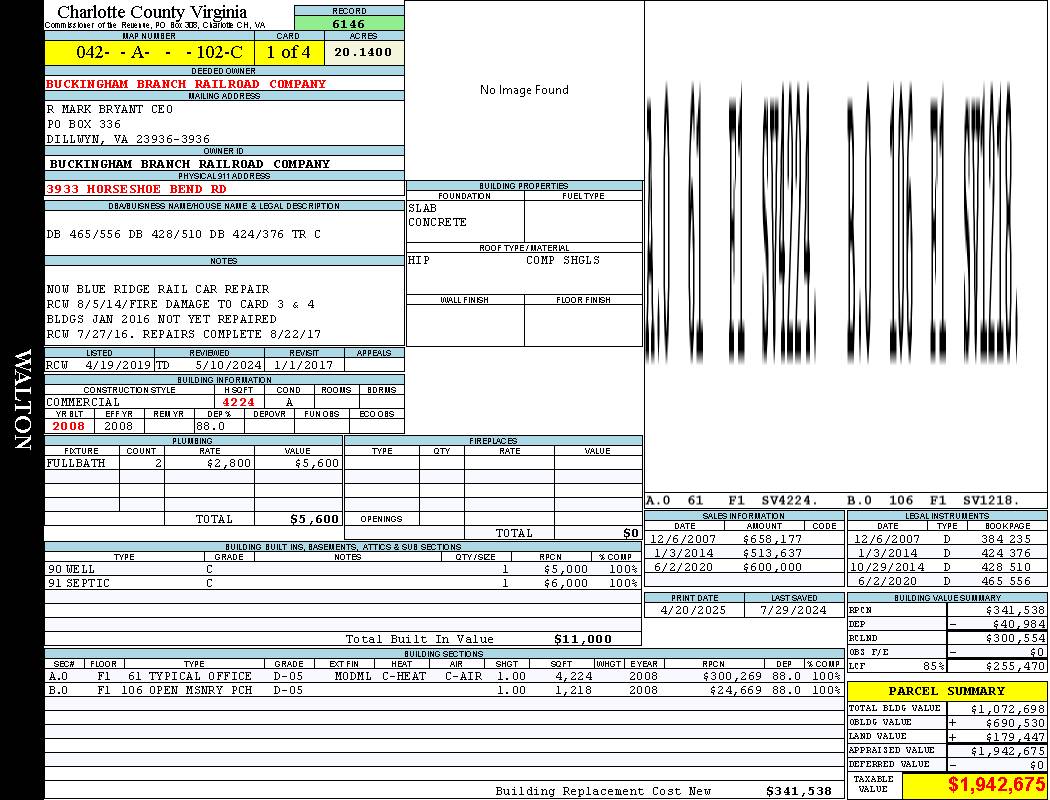Image resolution: width=1050 pixels, height=800 pixels.
Task: Click the roof type HIP
Action: coord(419,260)
